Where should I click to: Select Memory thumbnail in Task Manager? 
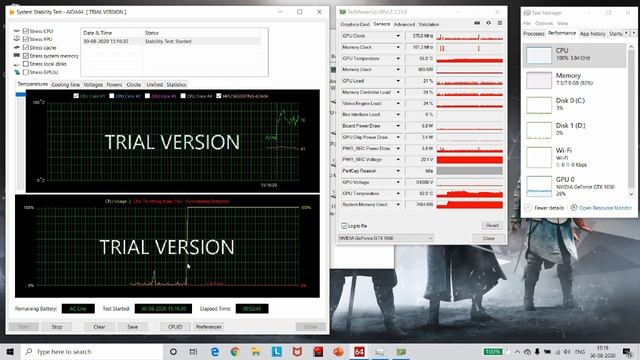point(539,80)
